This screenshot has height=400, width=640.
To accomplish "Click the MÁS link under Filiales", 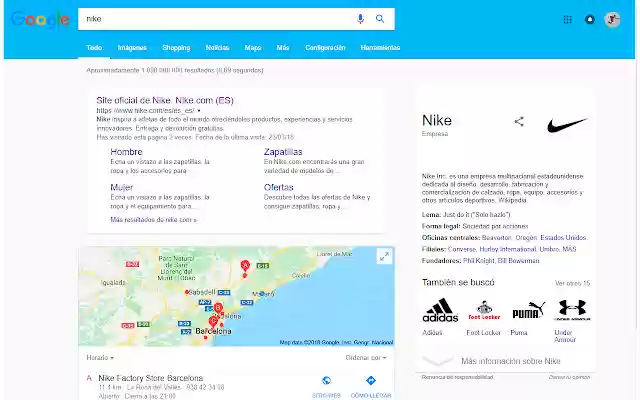I will click(x=569, y=249).
